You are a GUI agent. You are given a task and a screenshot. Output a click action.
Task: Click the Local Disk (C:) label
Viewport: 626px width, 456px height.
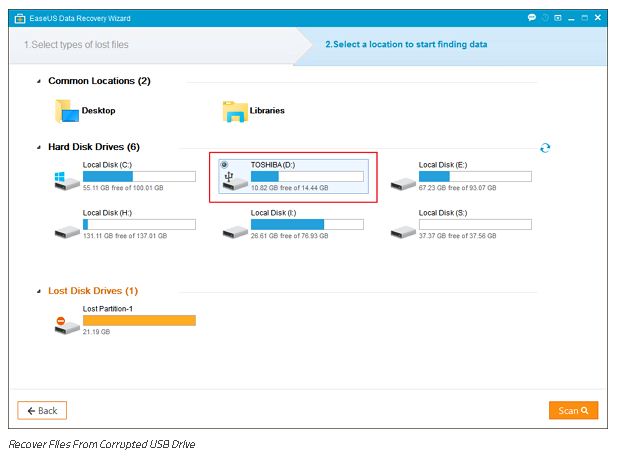107,165
